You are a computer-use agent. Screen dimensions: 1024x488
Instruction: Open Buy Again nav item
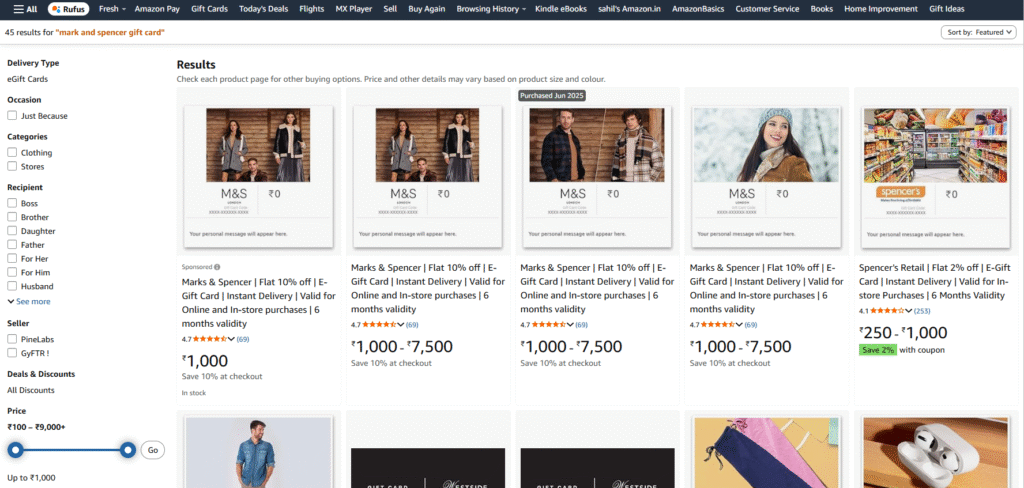[426, 9]
